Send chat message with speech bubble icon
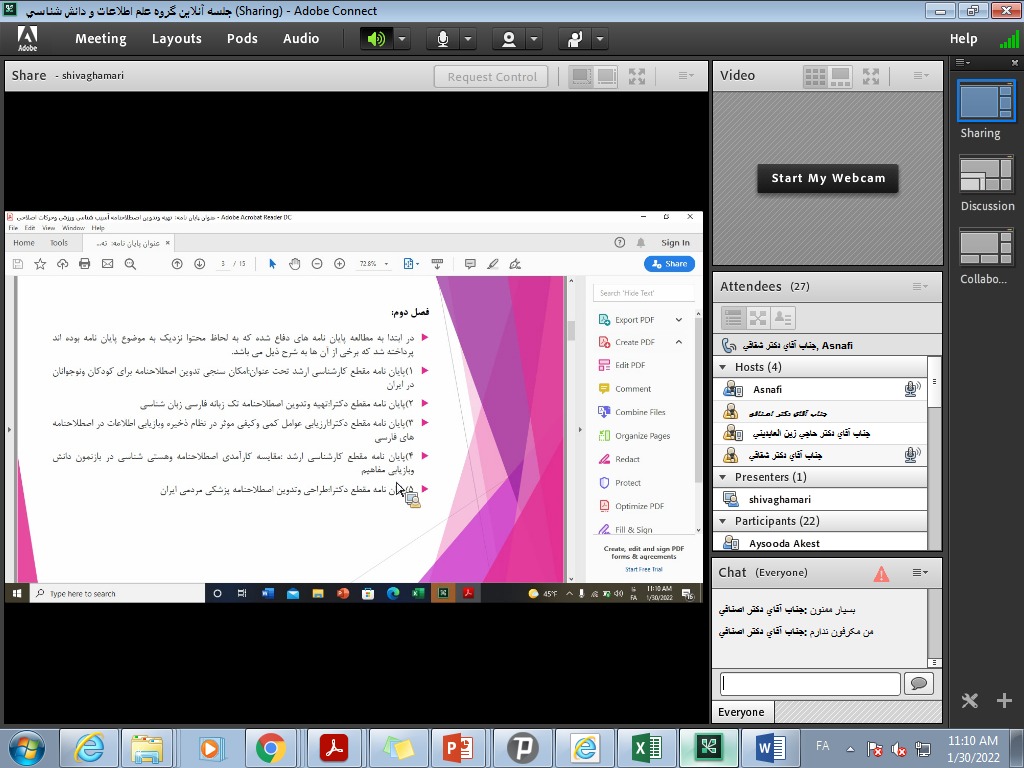Viewport: 1024px width, 768px height. (x=918, y=683)
